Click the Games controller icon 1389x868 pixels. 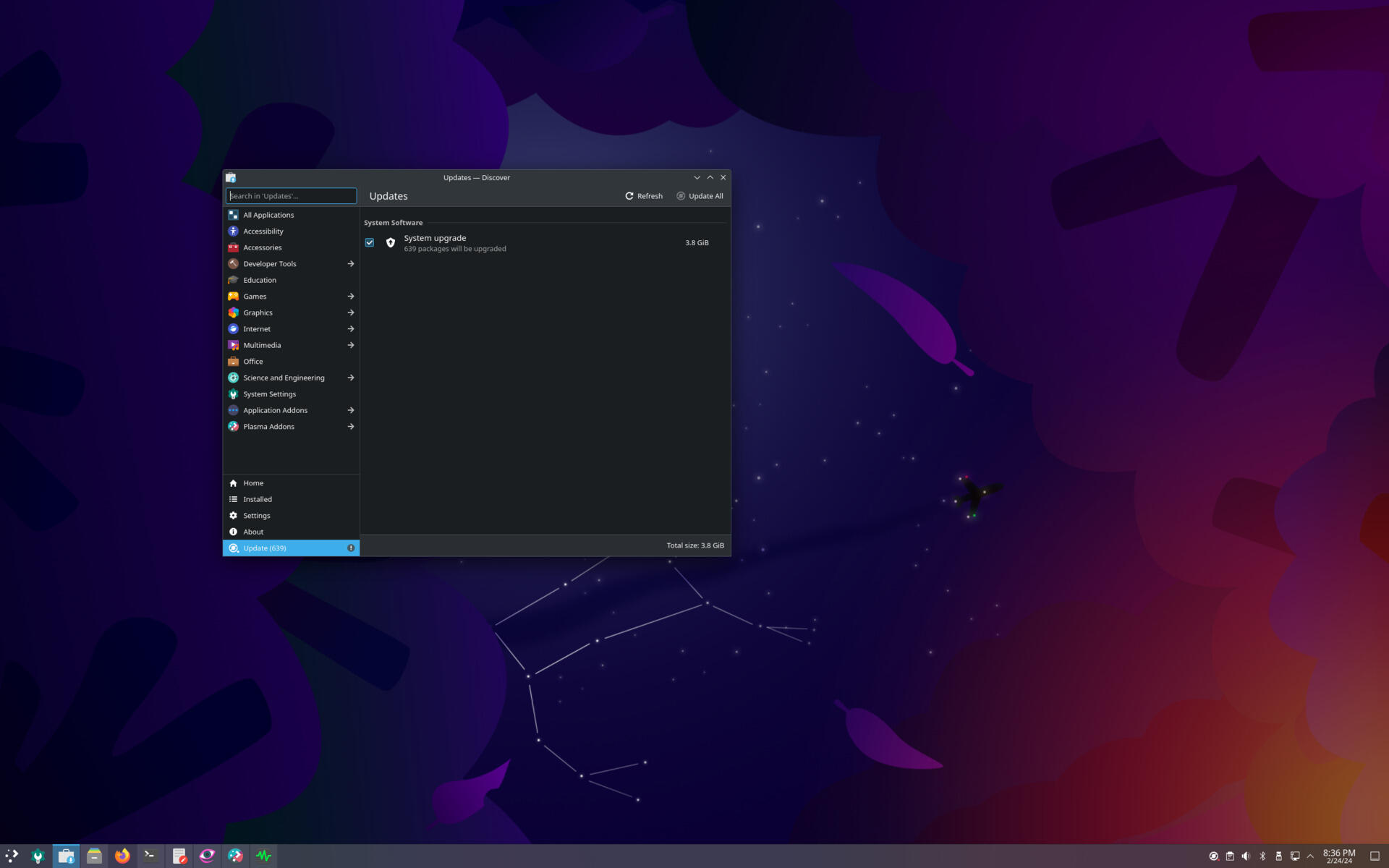tap(233, 297)
